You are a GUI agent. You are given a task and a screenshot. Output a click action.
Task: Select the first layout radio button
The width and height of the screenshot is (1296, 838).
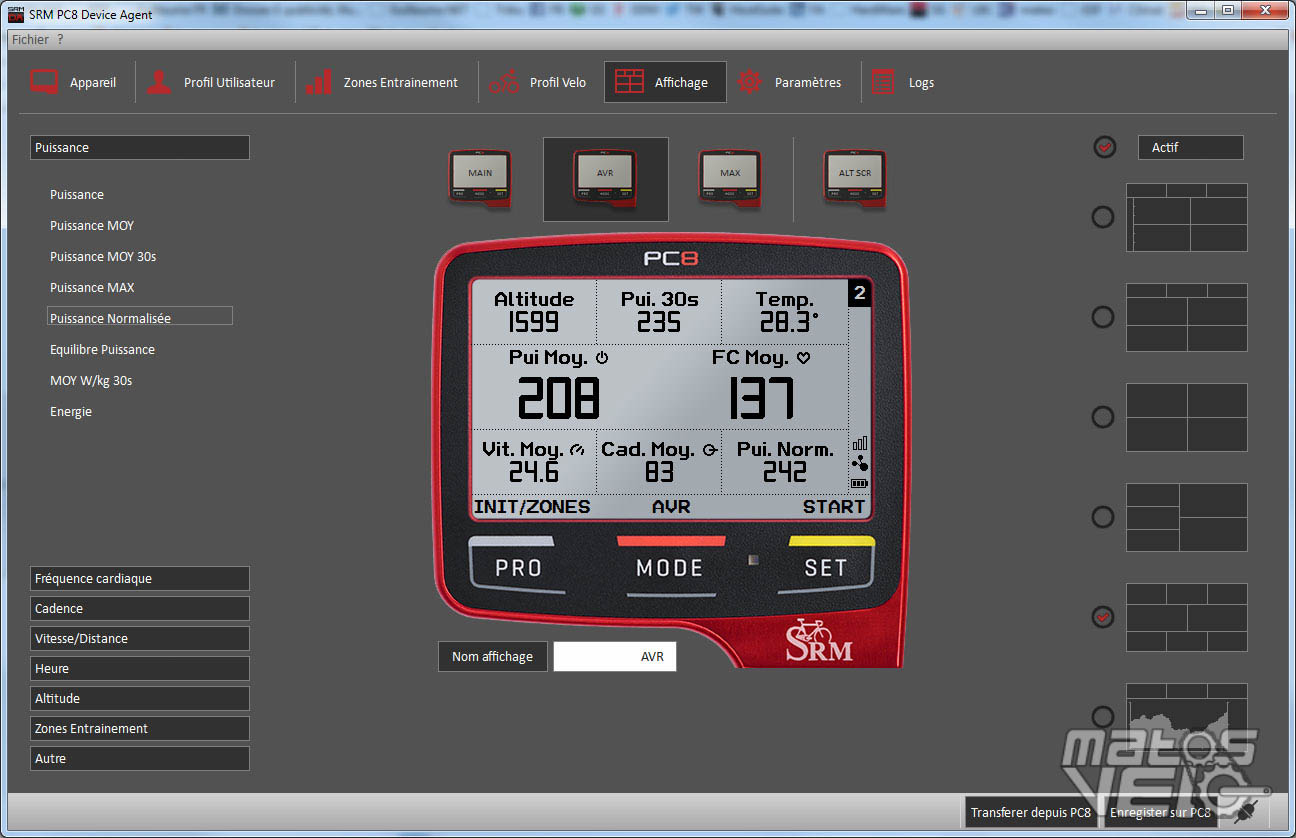[1102, 217]
